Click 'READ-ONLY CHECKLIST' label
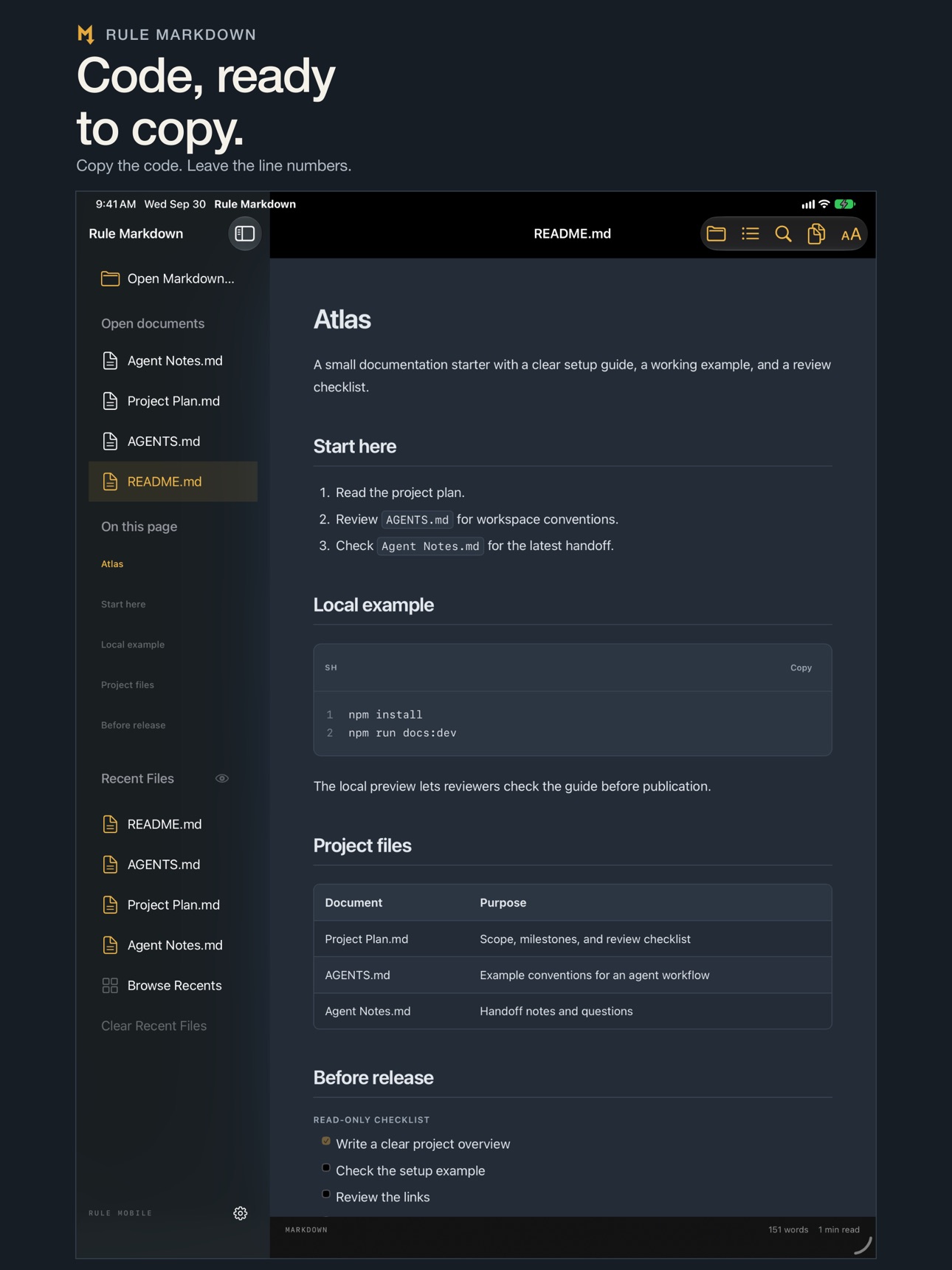 coord(371,1120)
